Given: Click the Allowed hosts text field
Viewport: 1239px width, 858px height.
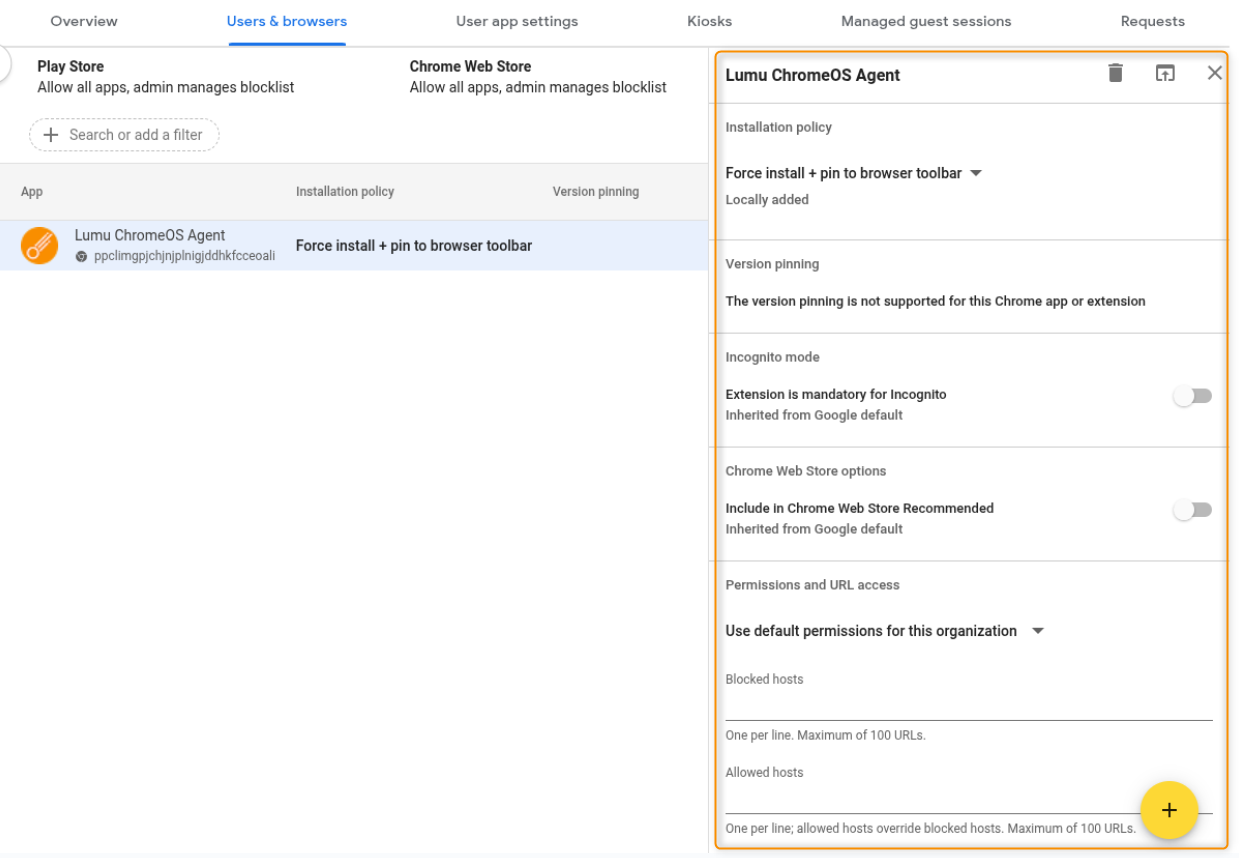Looking at the screenshot, I should (x=930, y=799).
